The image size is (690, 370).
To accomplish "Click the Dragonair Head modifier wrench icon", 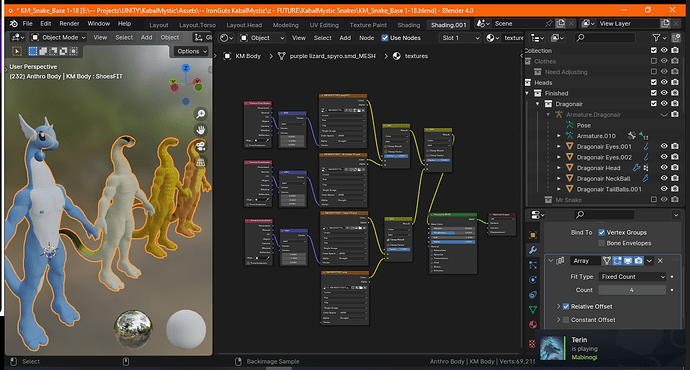I will click(x=637, y=168).
